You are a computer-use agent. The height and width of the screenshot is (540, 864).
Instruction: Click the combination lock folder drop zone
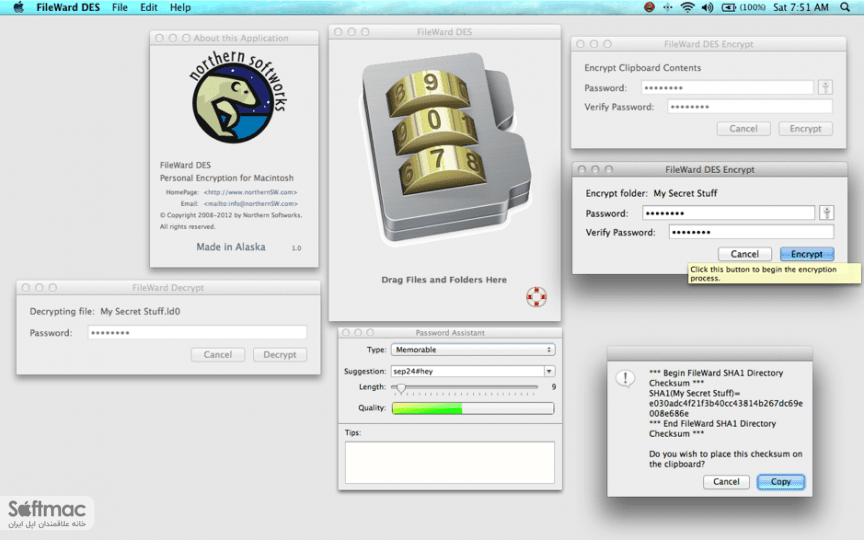point(444,149)
